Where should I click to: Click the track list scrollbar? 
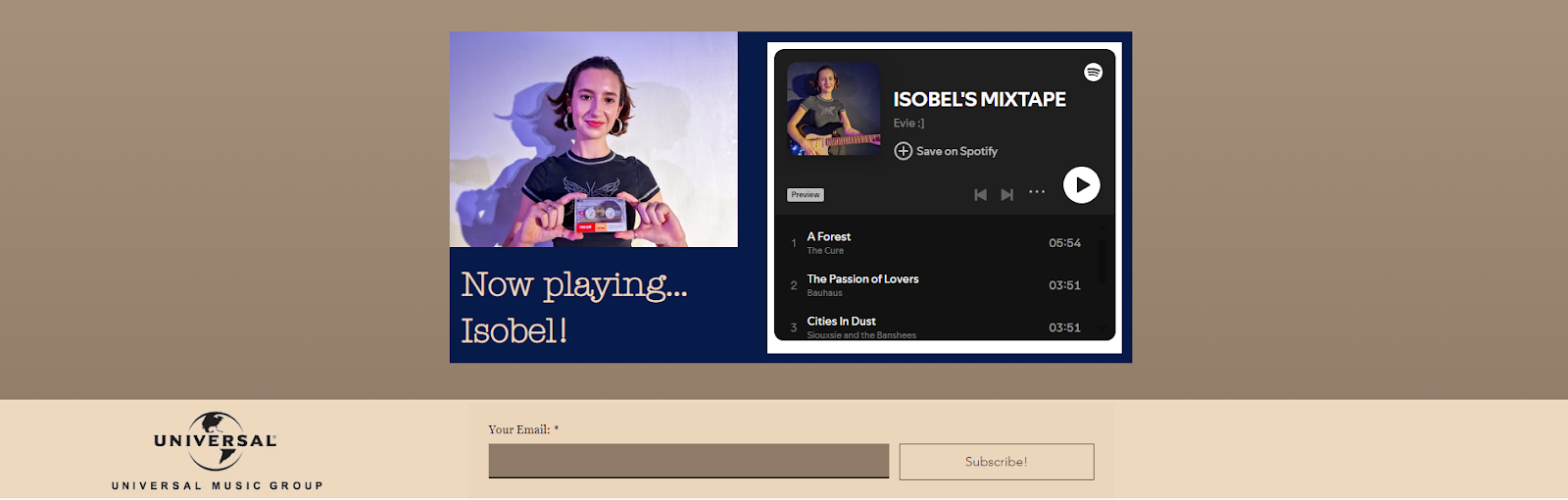click(1102, 260)
